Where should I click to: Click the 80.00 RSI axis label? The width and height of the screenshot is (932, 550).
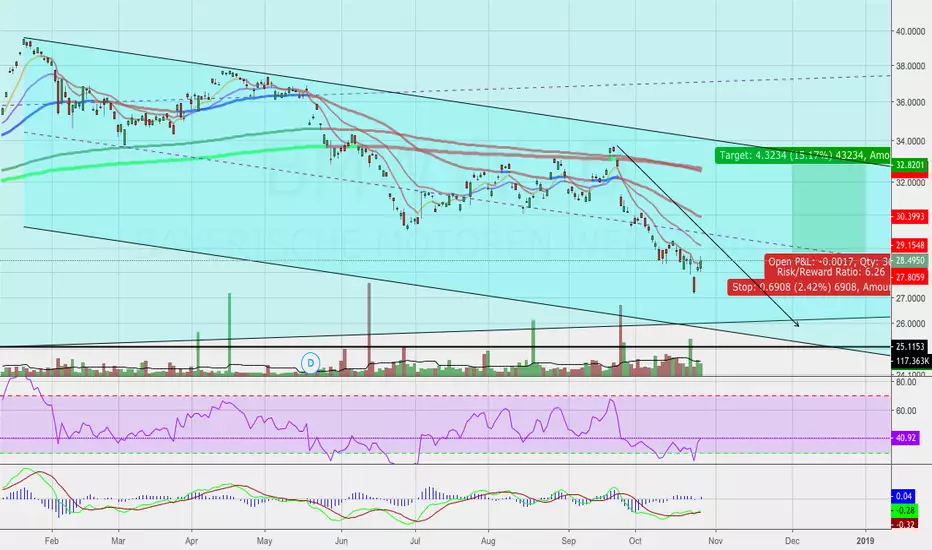(906, 383)
